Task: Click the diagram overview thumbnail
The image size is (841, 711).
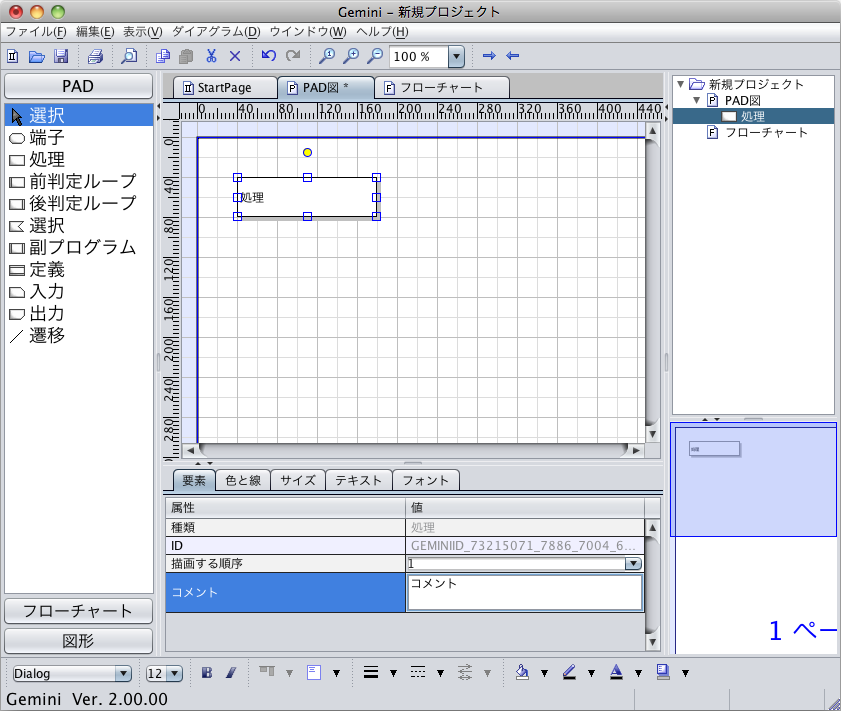Action: coord(753,479)
